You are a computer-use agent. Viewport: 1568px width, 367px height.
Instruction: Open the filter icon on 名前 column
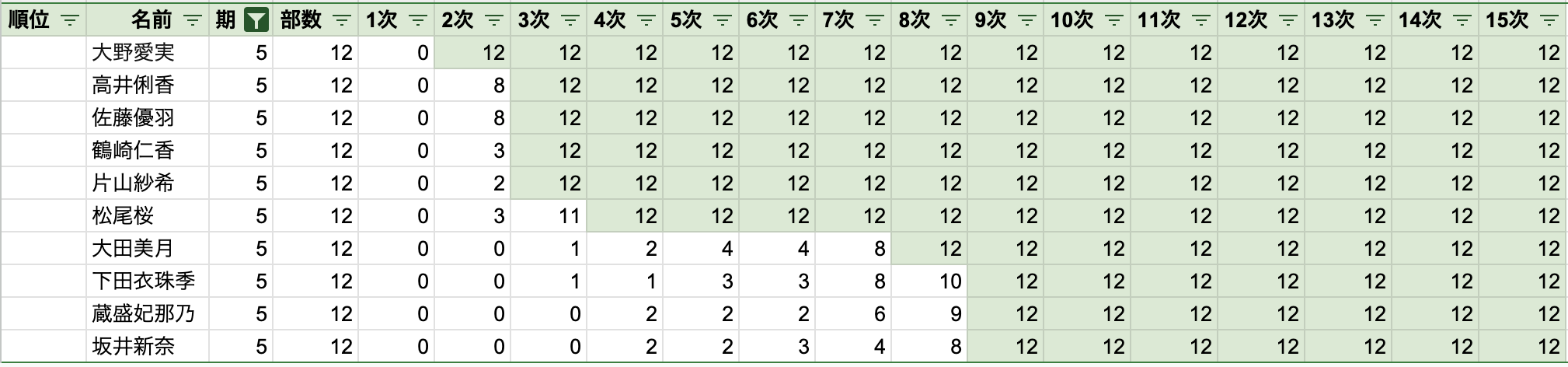193,20
